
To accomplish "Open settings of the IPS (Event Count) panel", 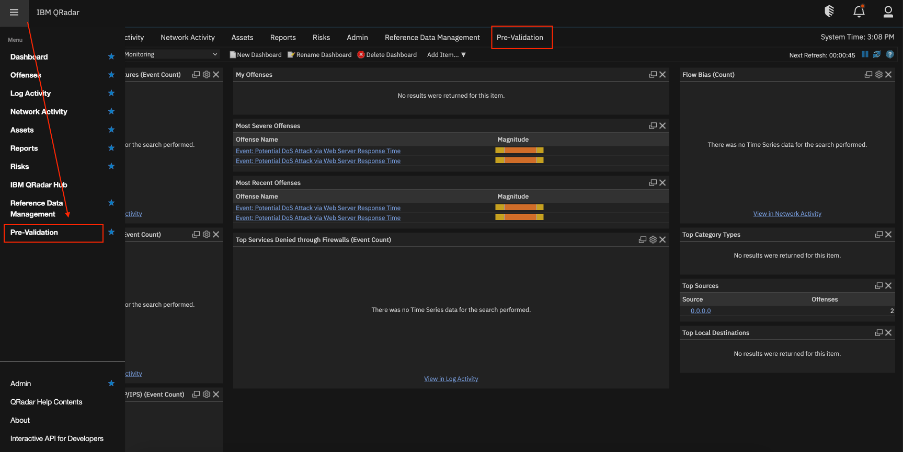I will (x=206, y=394).
